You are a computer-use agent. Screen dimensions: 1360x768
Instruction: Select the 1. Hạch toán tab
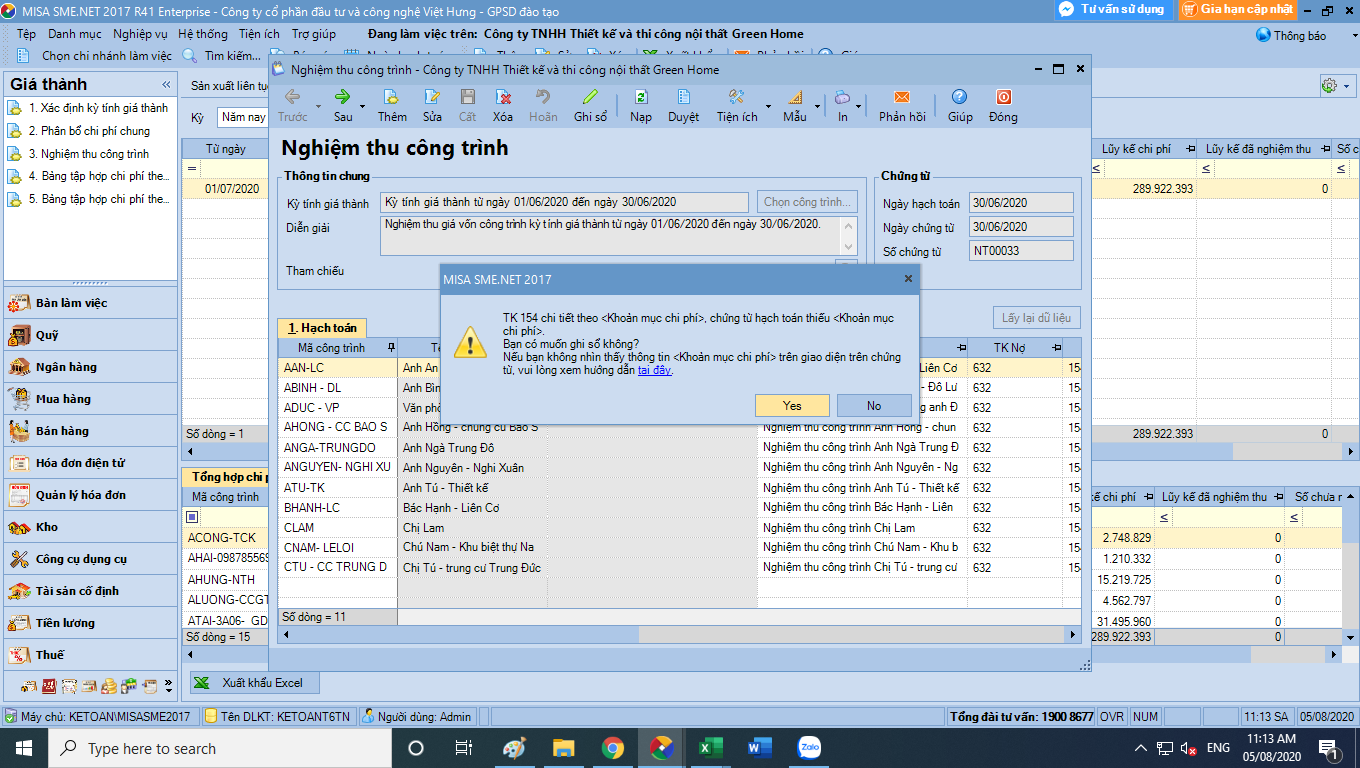(x=322, y=328)
